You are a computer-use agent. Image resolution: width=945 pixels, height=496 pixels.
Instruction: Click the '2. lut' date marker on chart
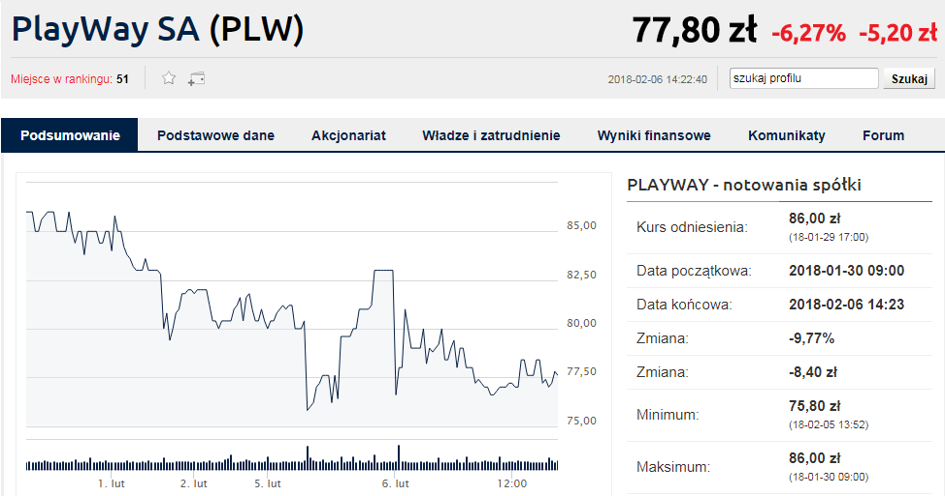point(193,483)
